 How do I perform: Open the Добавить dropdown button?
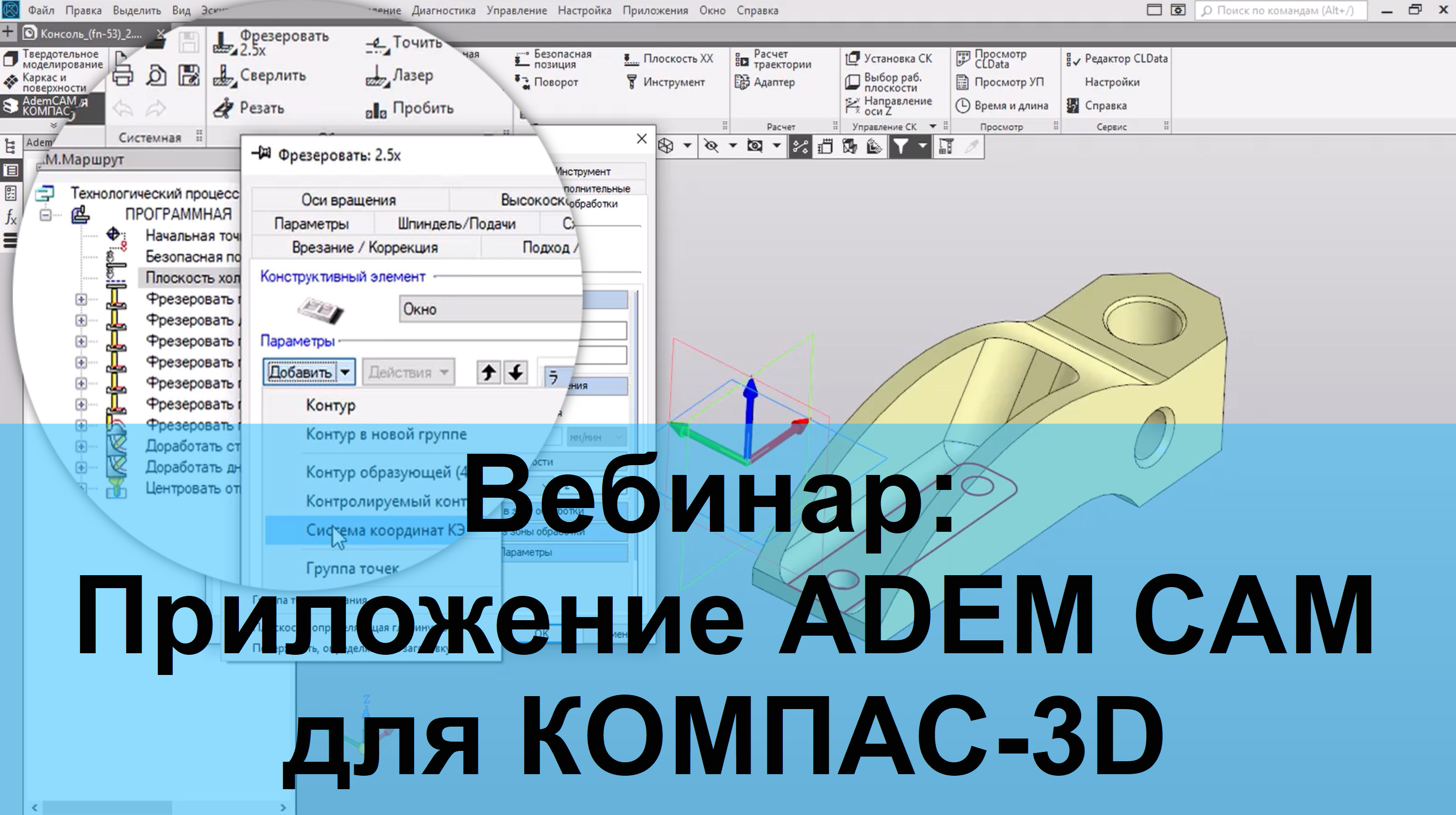tap(309, 372)
